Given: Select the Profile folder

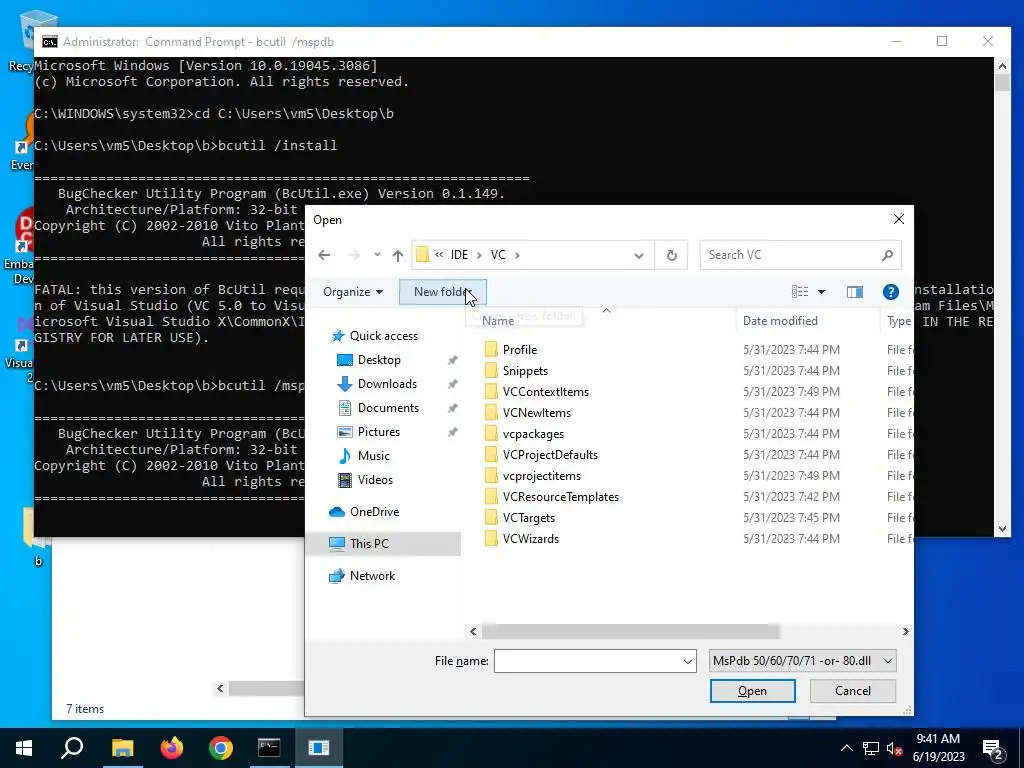Looking at the screenshot, I should (x=519, y=350).
